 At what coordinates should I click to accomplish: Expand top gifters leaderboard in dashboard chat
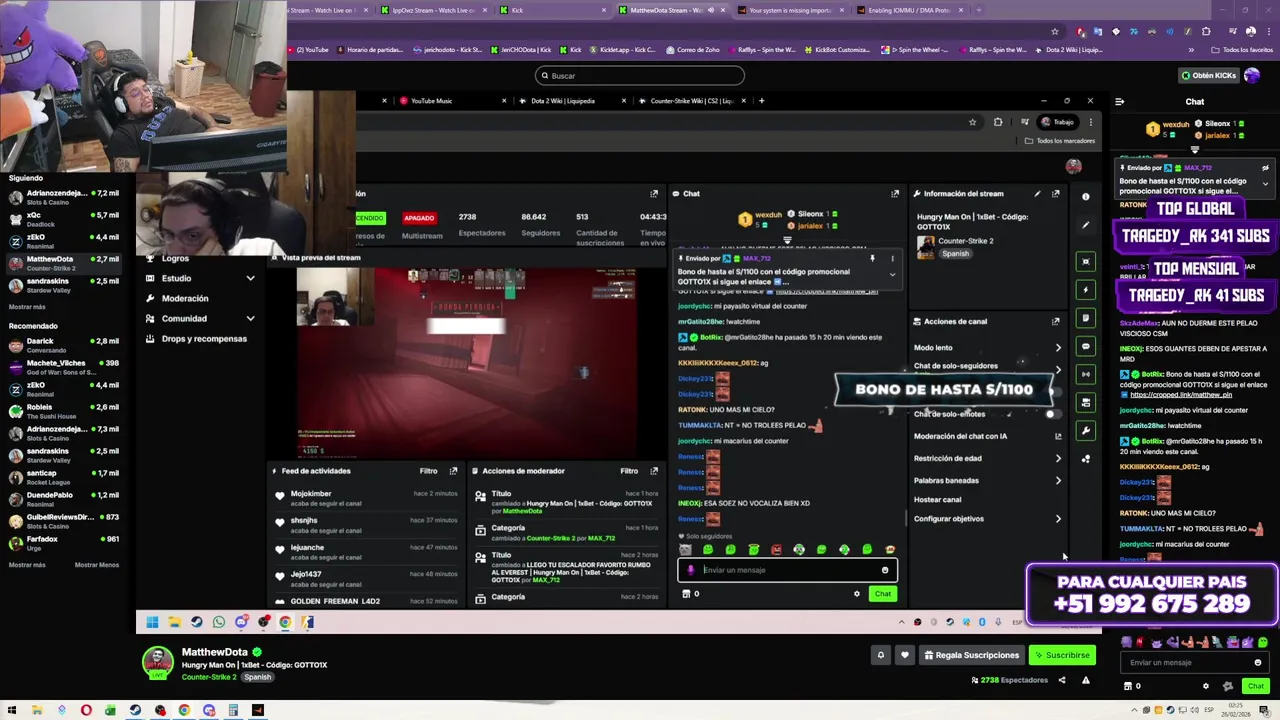pos(787,240)
